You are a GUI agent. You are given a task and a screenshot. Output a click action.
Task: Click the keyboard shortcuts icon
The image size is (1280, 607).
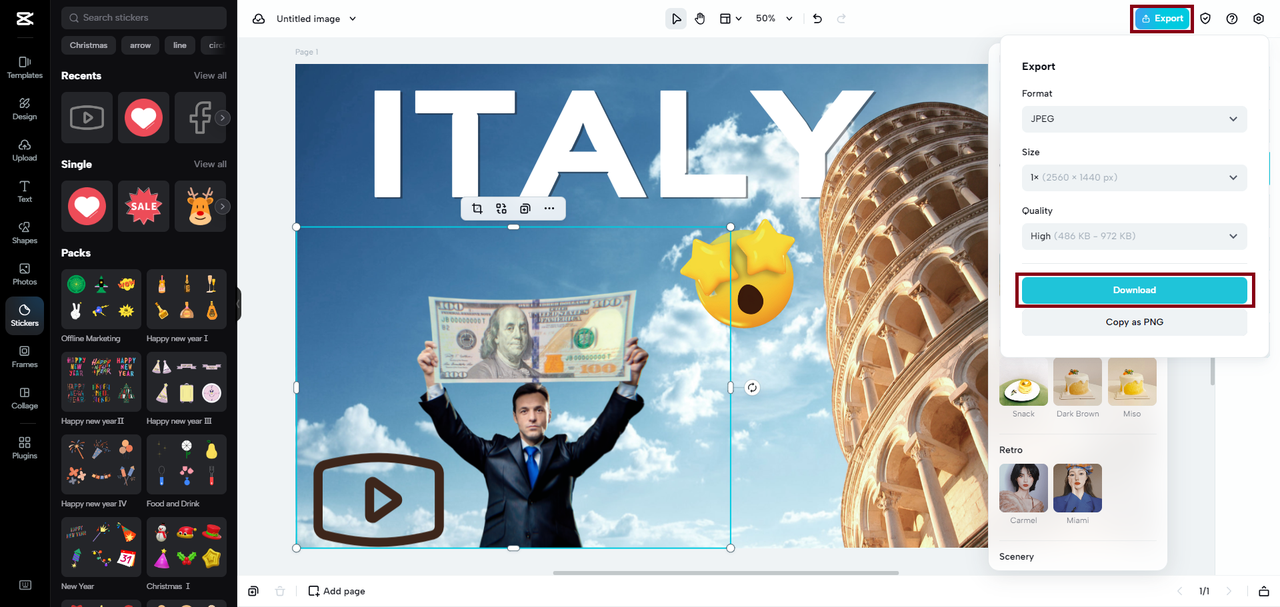(24, 585)
